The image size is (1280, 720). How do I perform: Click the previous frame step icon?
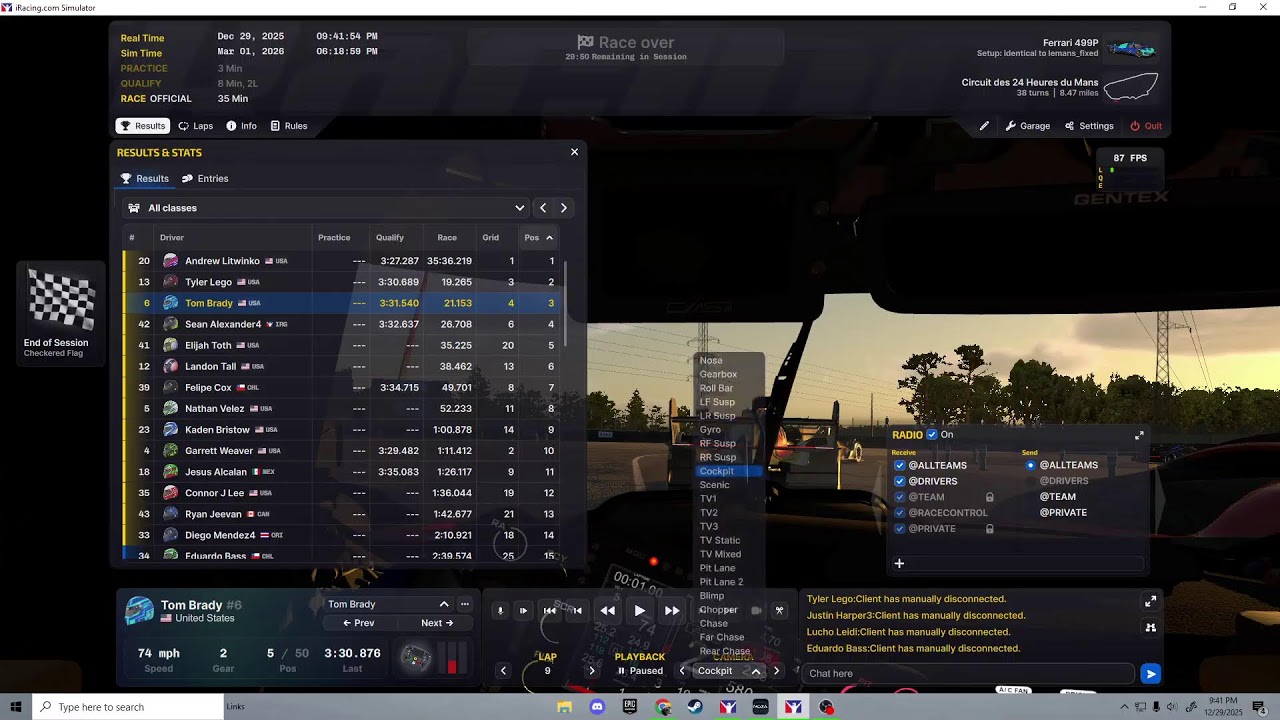[577, 610]
